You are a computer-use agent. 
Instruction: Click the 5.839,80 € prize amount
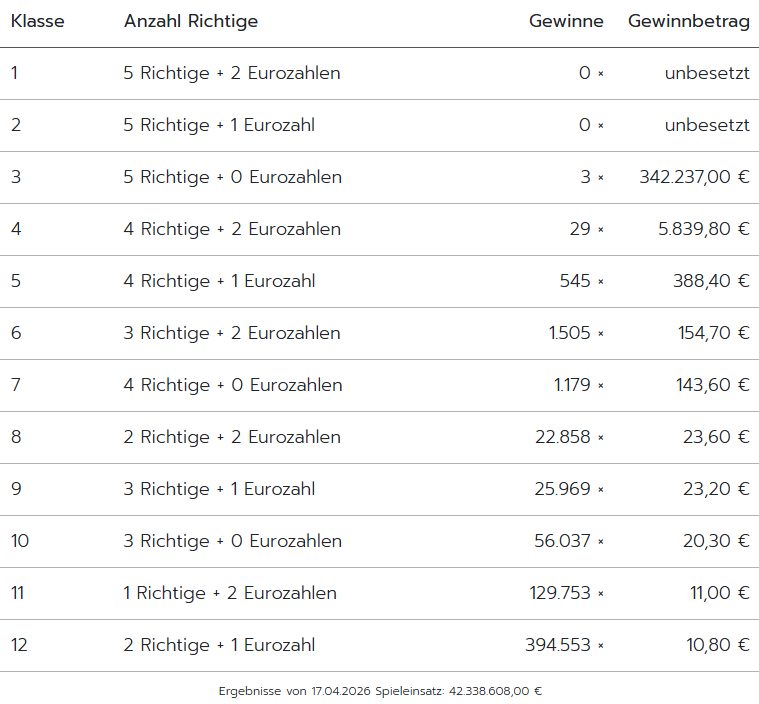pos(704,229)
